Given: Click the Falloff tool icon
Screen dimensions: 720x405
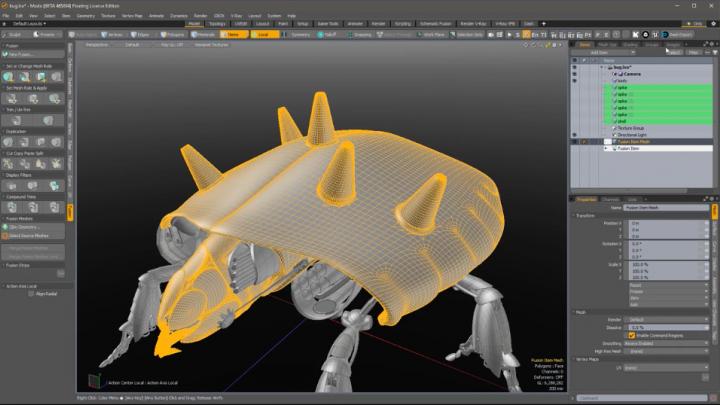Looking at the screenshot, I should pos(325,33).
